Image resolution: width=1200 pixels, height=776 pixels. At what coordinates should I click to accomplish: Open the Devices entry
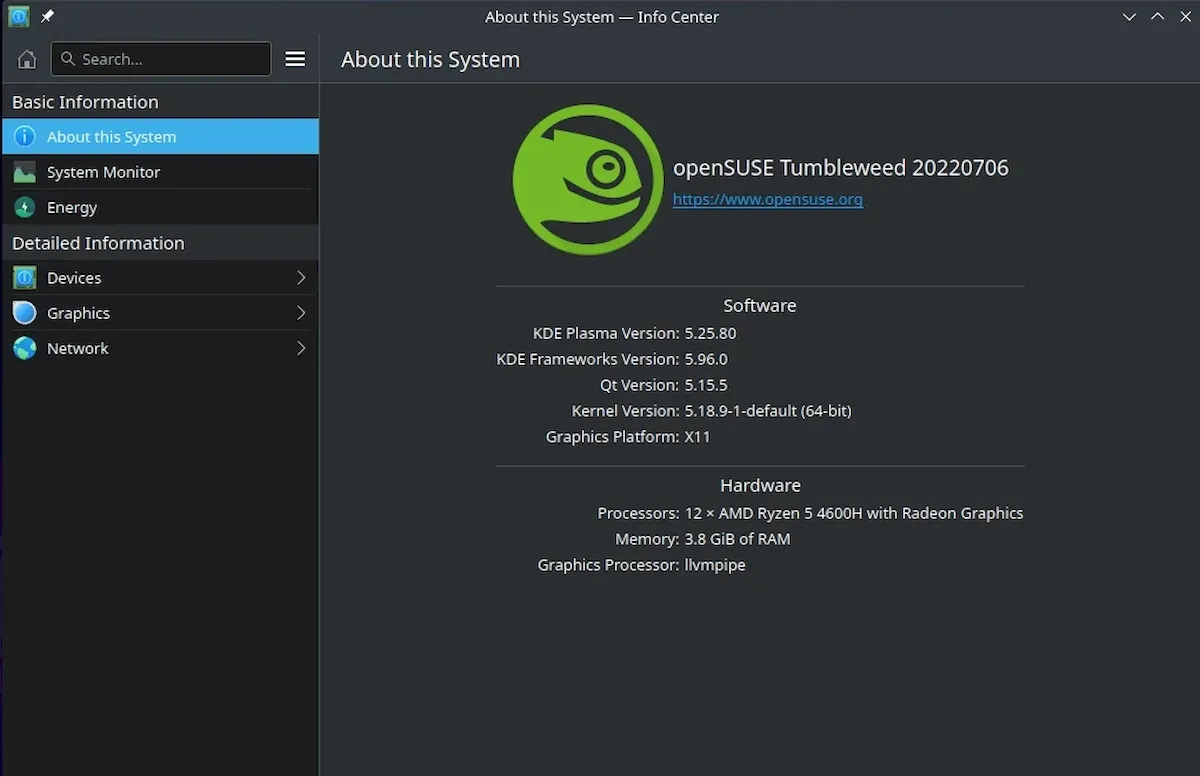click(x=160, y=278)
